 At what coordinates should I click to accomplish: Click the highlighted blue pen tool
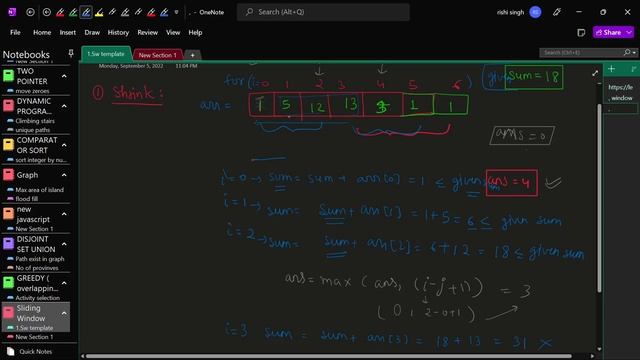(x=86, y=12)
